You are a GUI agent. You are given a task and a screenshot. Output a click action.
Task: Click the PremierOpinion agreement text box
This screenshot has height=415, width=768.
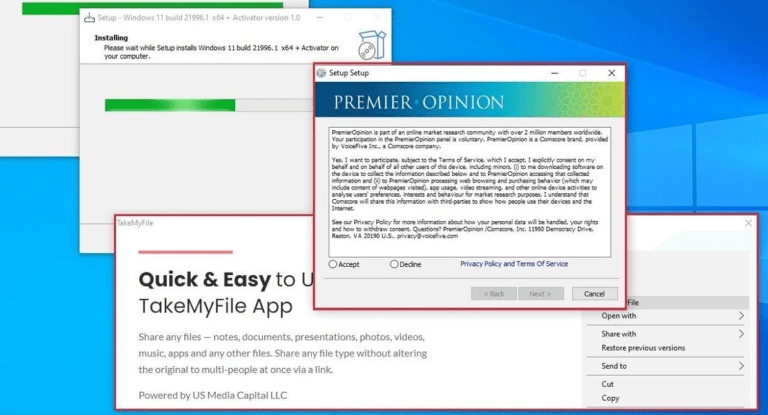click(470, 192)
